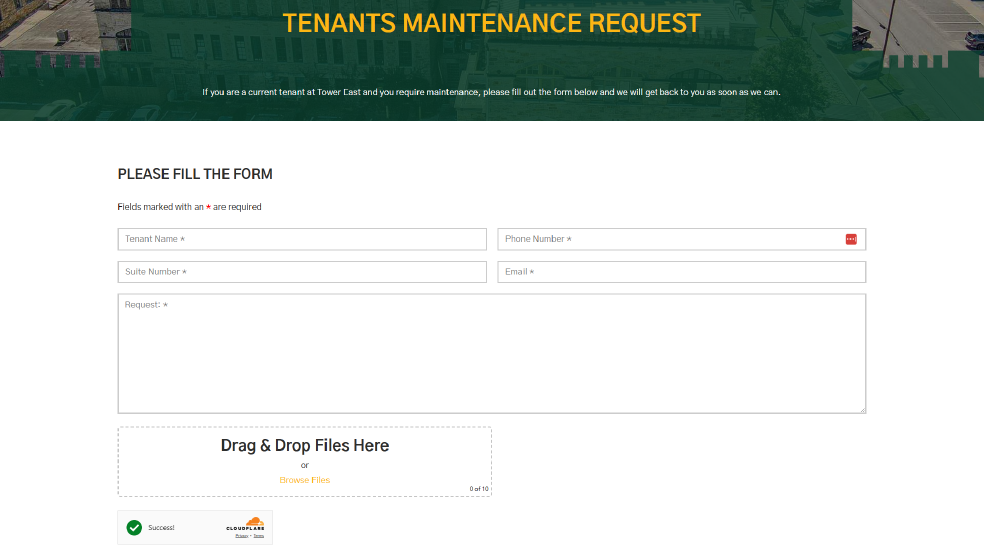This screenshot has height=554, width=984.
Task: Click into the Phone Number field
Action: (670, 239)
